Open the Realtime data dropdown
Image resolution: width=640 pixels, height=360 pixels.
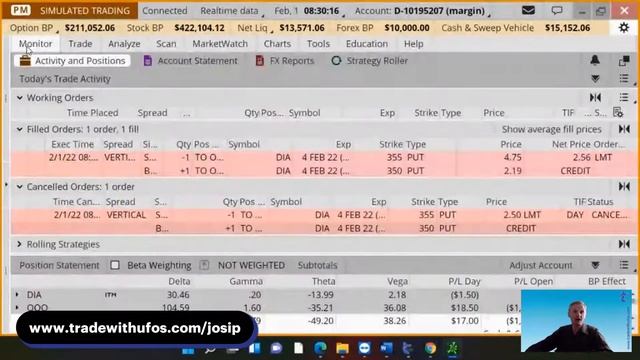(231, 11)
